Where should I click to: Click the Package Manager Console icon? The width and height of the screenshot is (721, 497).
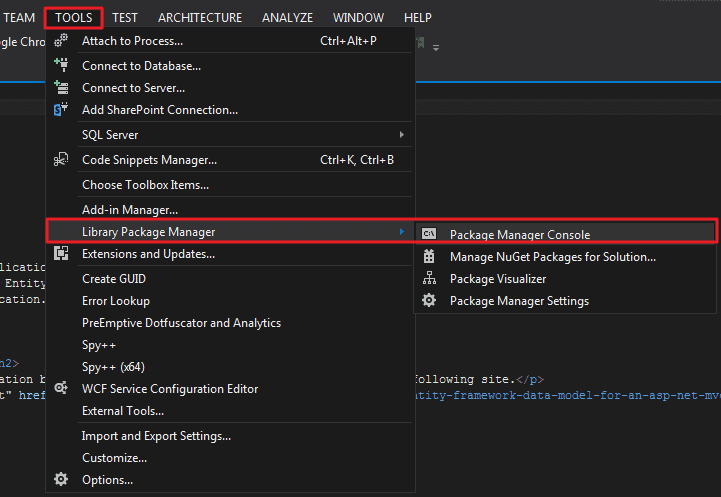point(429,234)
